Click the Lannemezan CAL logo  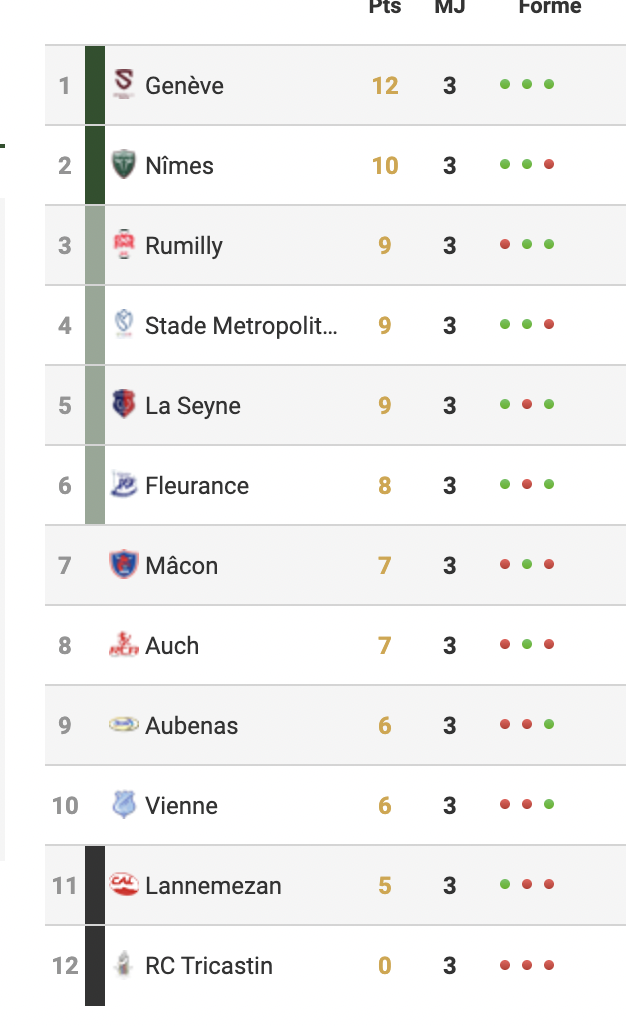click(124, 884)
